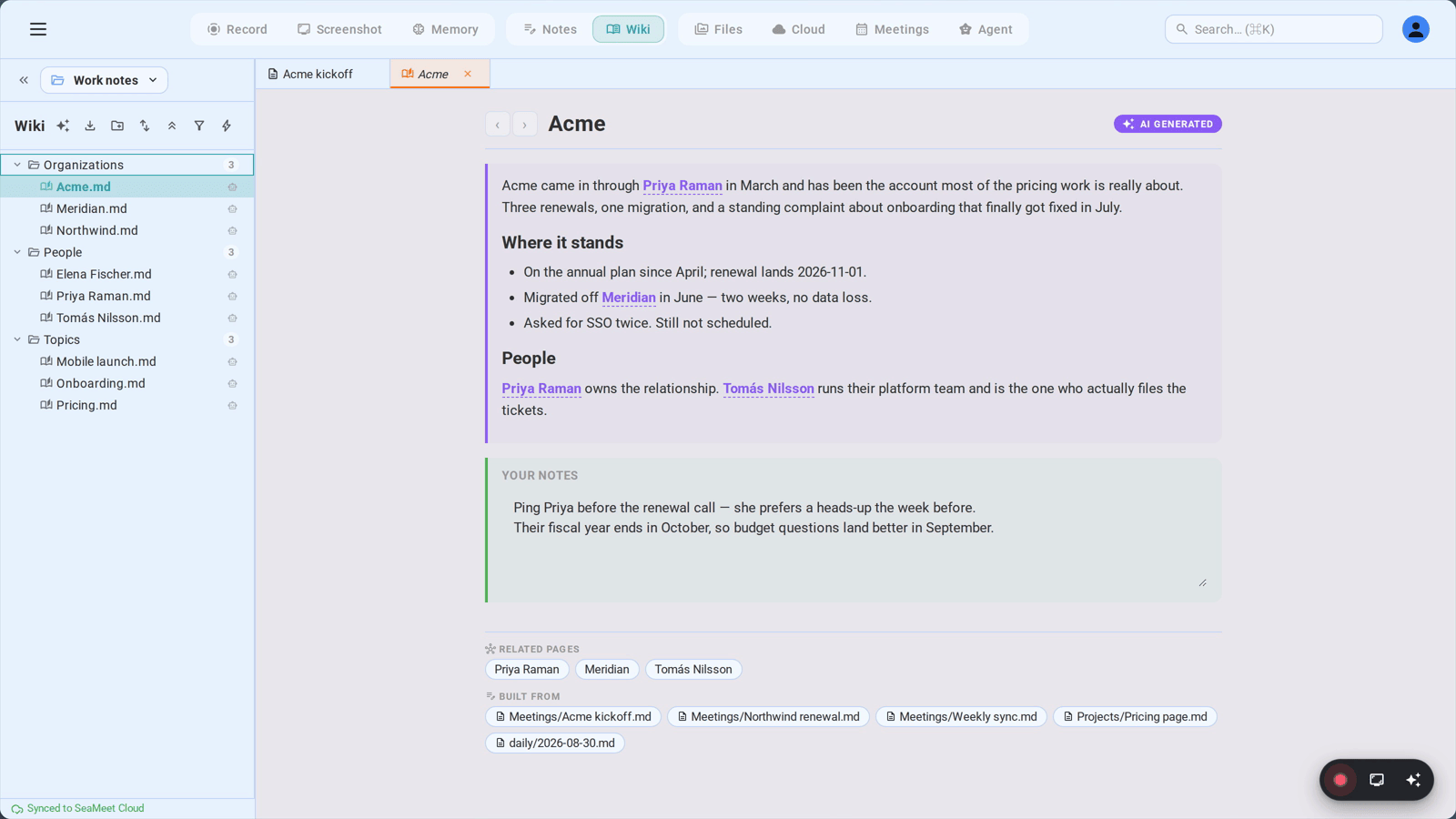This screenshot has height=819, width=1456.
Task: Open the Meetings/Northwind renewal.md source chip
Action: click(768, 717)
